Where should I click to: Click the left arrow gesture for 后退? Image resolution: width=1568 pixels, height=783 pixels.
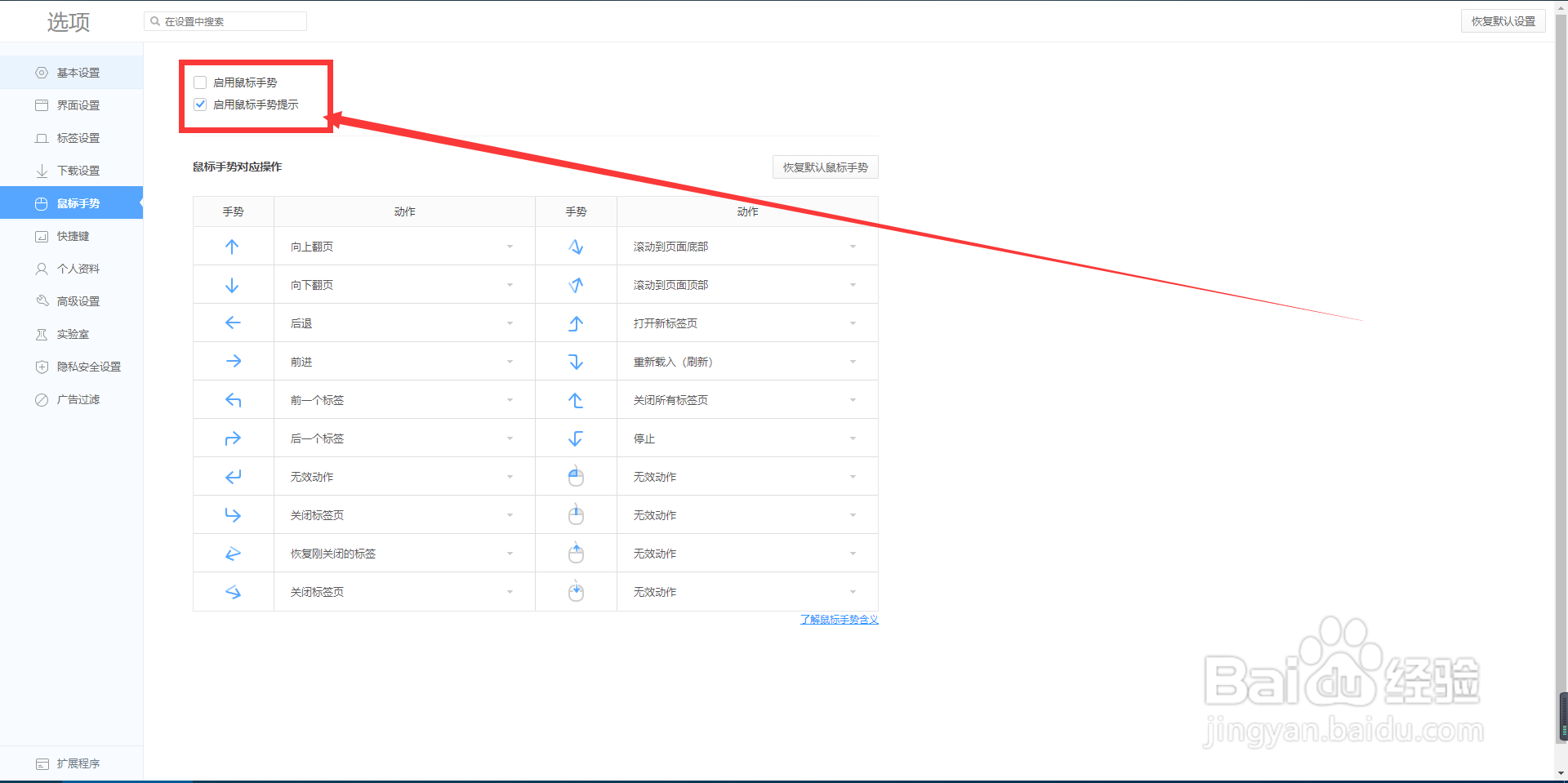coord(233,323)
